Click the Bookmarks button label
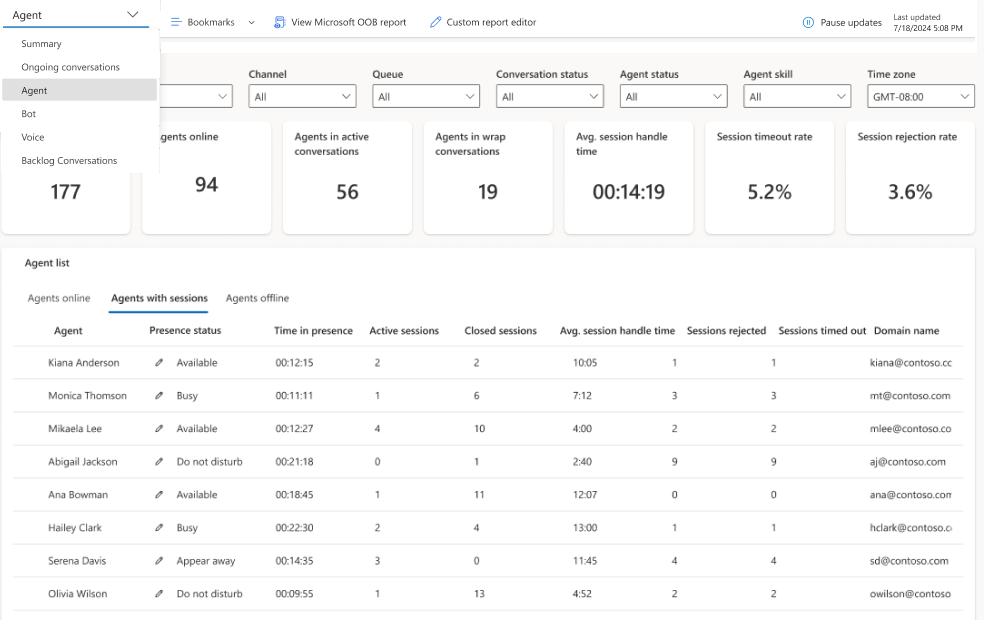This screenshot has height=620, width=984. [211, 22]
